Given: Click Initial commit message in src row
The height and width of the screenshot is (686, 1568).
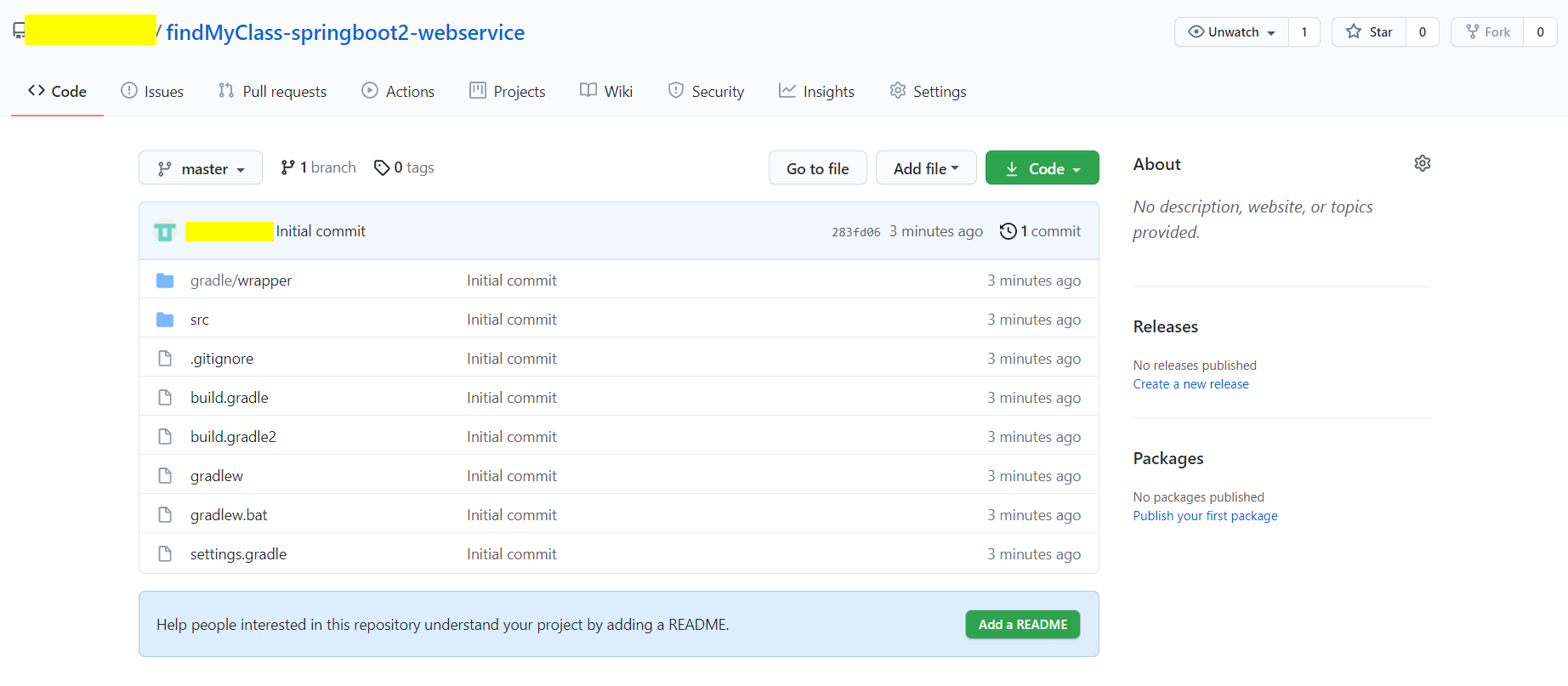Looking at the screenshot, I should (512, 320).
